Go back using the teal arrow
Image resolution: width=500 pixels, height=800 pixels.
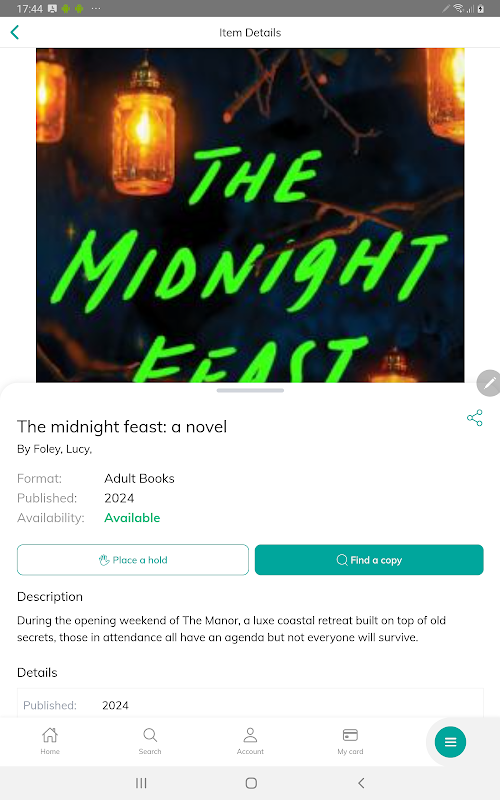pyautogui.click(x=15, y=32)
